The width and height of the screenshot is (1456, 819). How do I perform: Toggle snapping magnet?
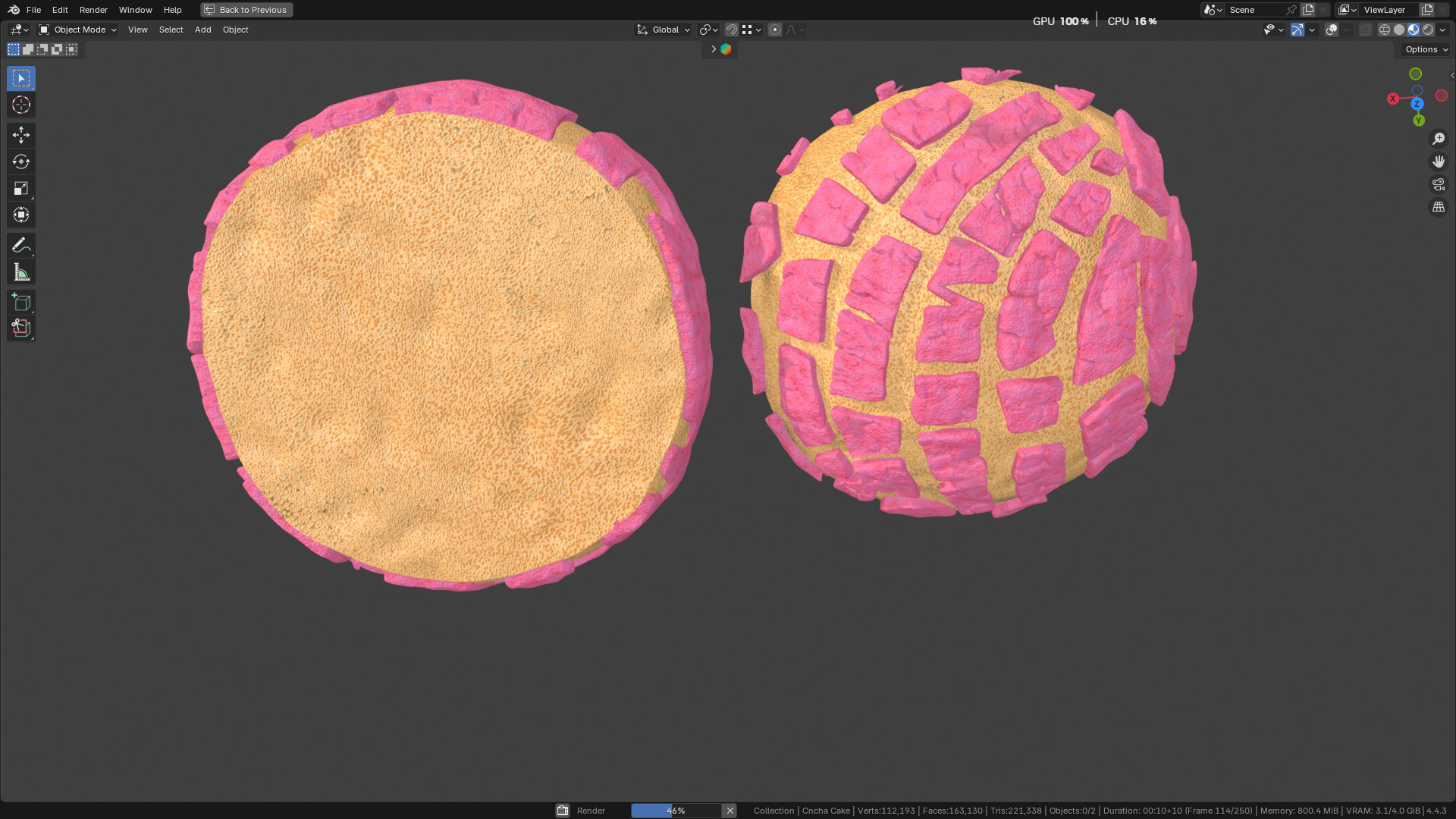pyautogui.click(x=732, y=30)
